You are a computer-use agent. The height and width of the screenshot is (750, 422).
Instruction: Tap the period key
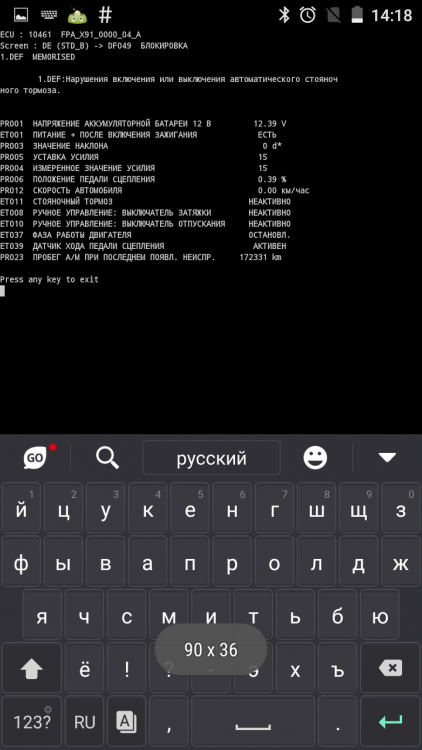(x=338, y=722)
